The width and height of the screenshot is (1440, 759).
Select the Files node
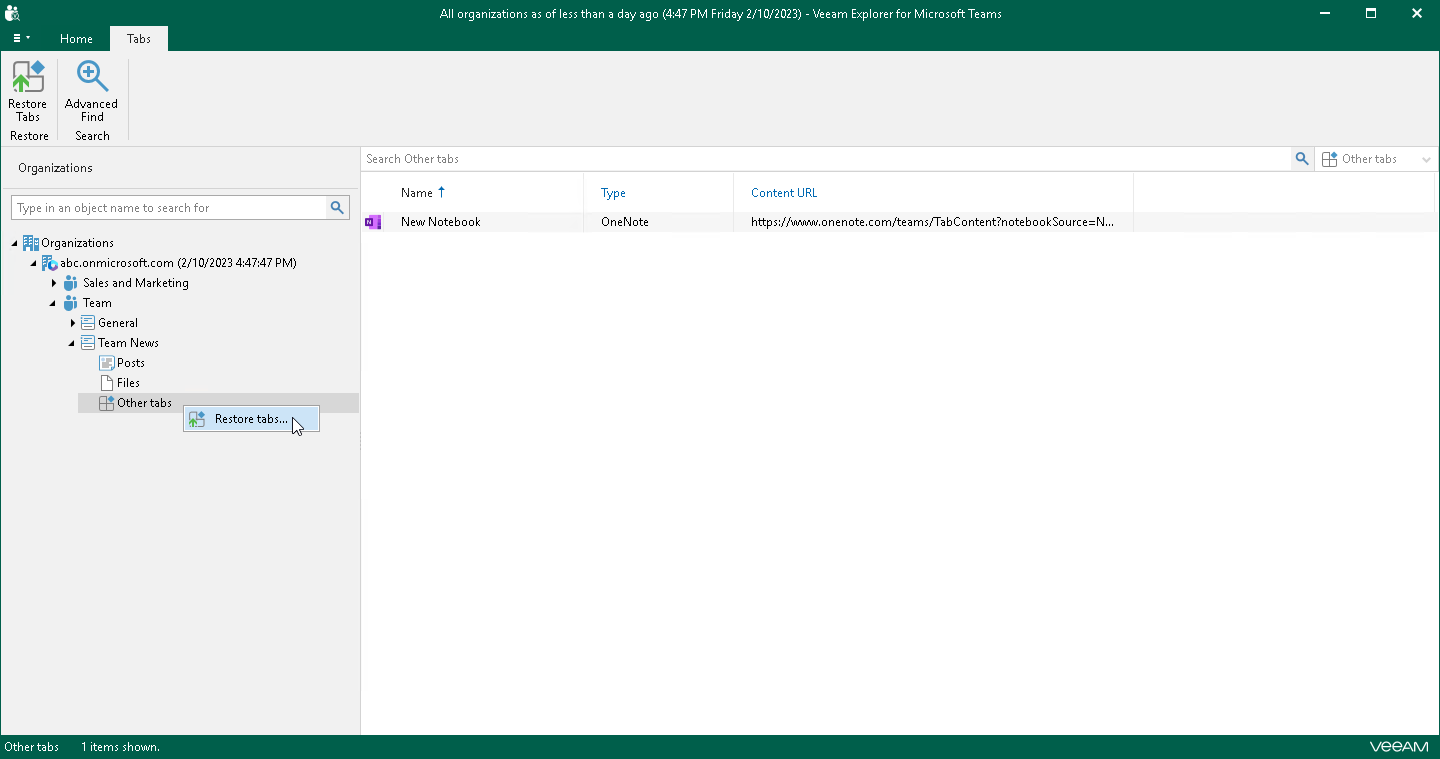tap(128, 383)
